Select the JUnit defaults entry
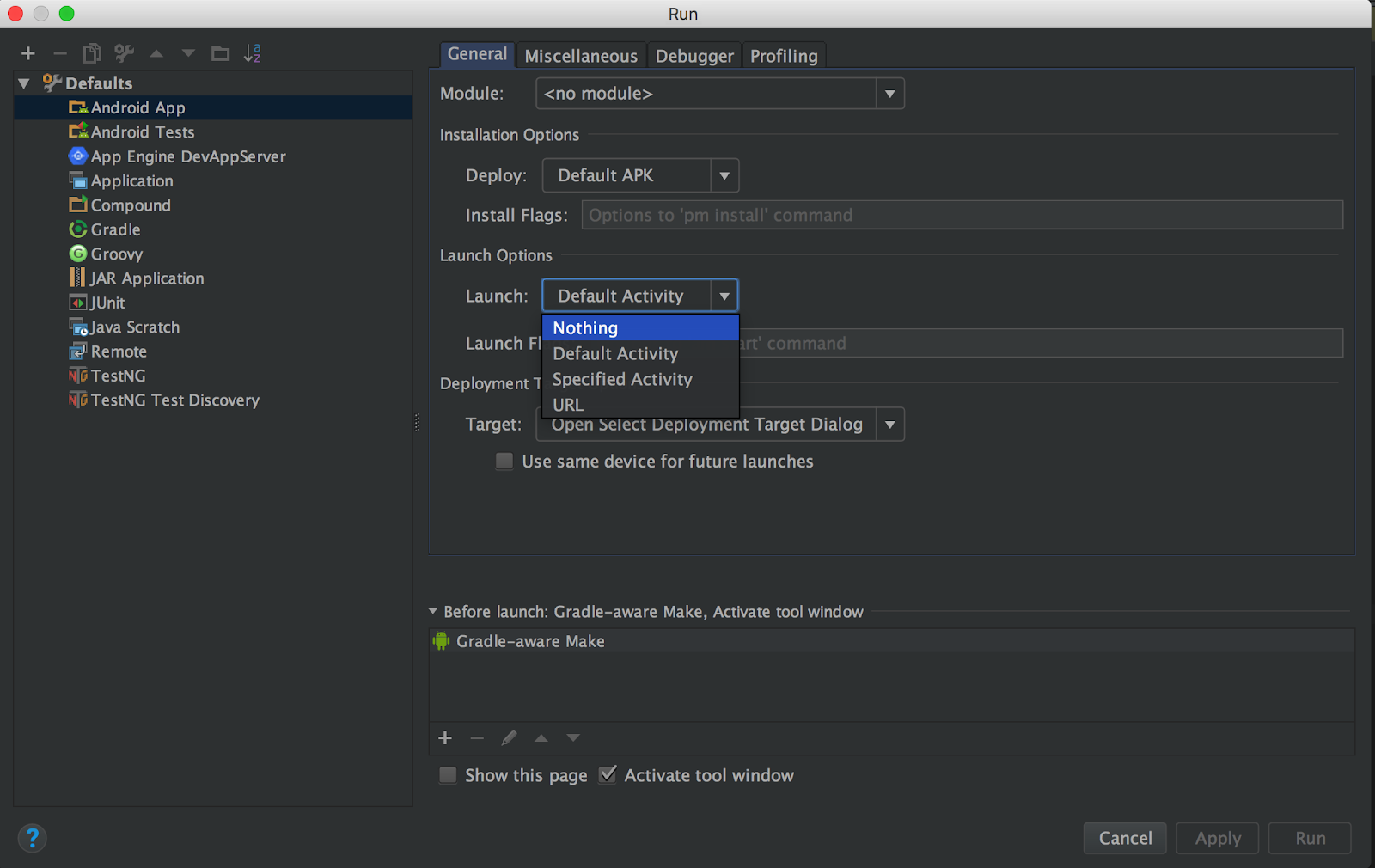Viewport: 1375px width, 868px height. click(106, 303)
